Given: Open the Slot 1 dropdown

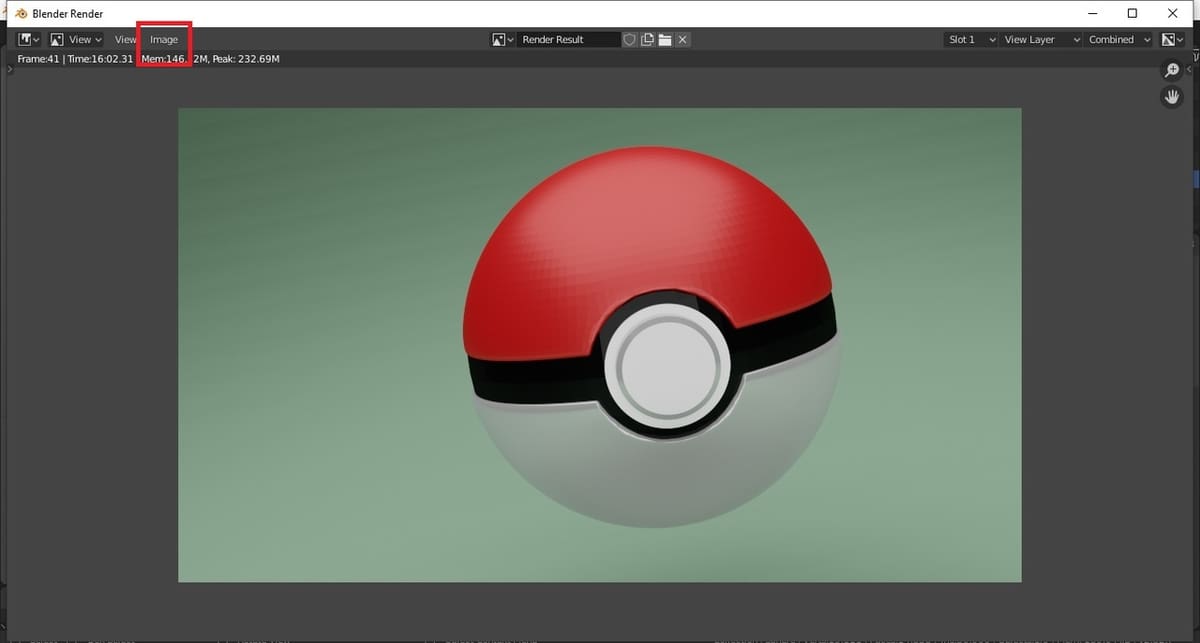Looking at the screenshot, I should point(971,39).
